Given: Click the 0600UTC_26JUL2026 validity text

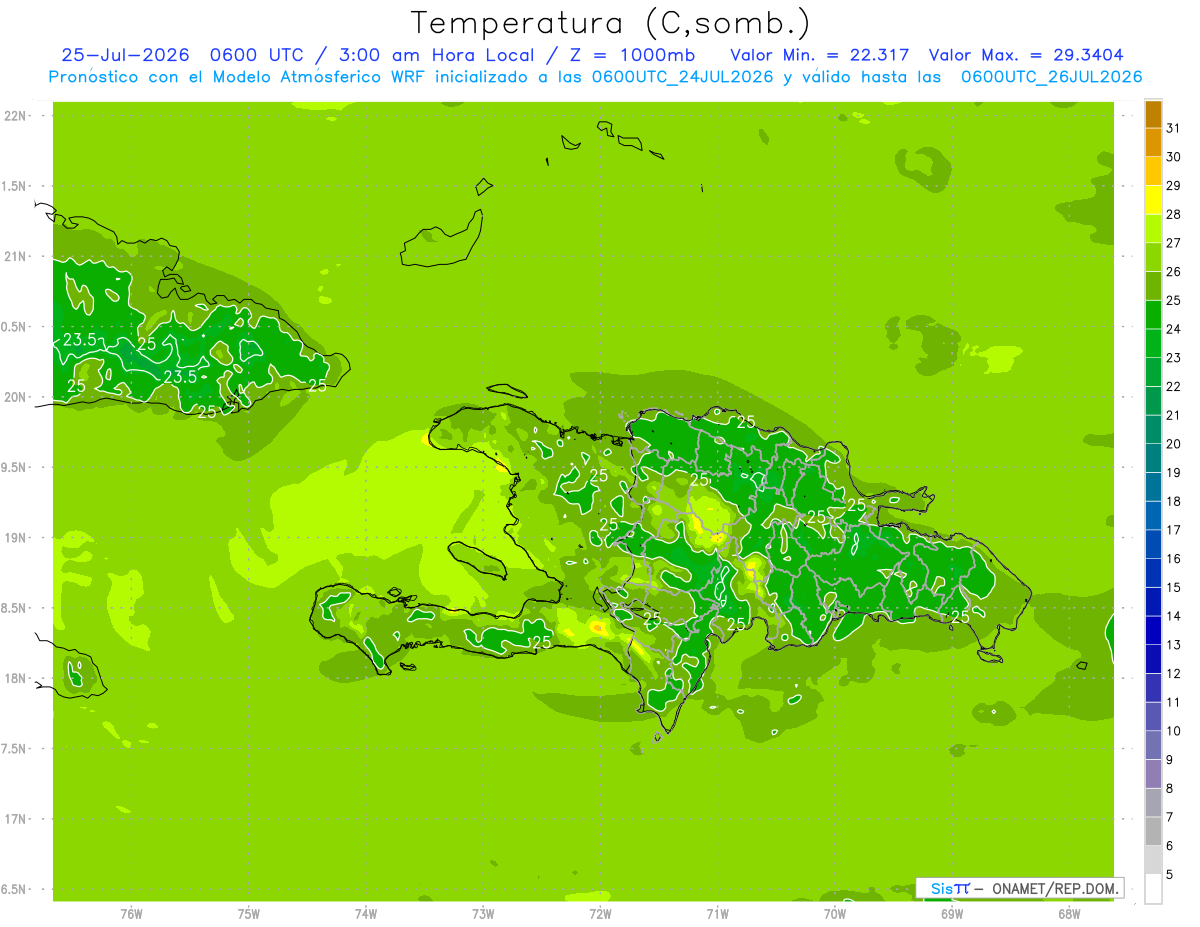Looking at the screenshot, I should coord(1051,77).
